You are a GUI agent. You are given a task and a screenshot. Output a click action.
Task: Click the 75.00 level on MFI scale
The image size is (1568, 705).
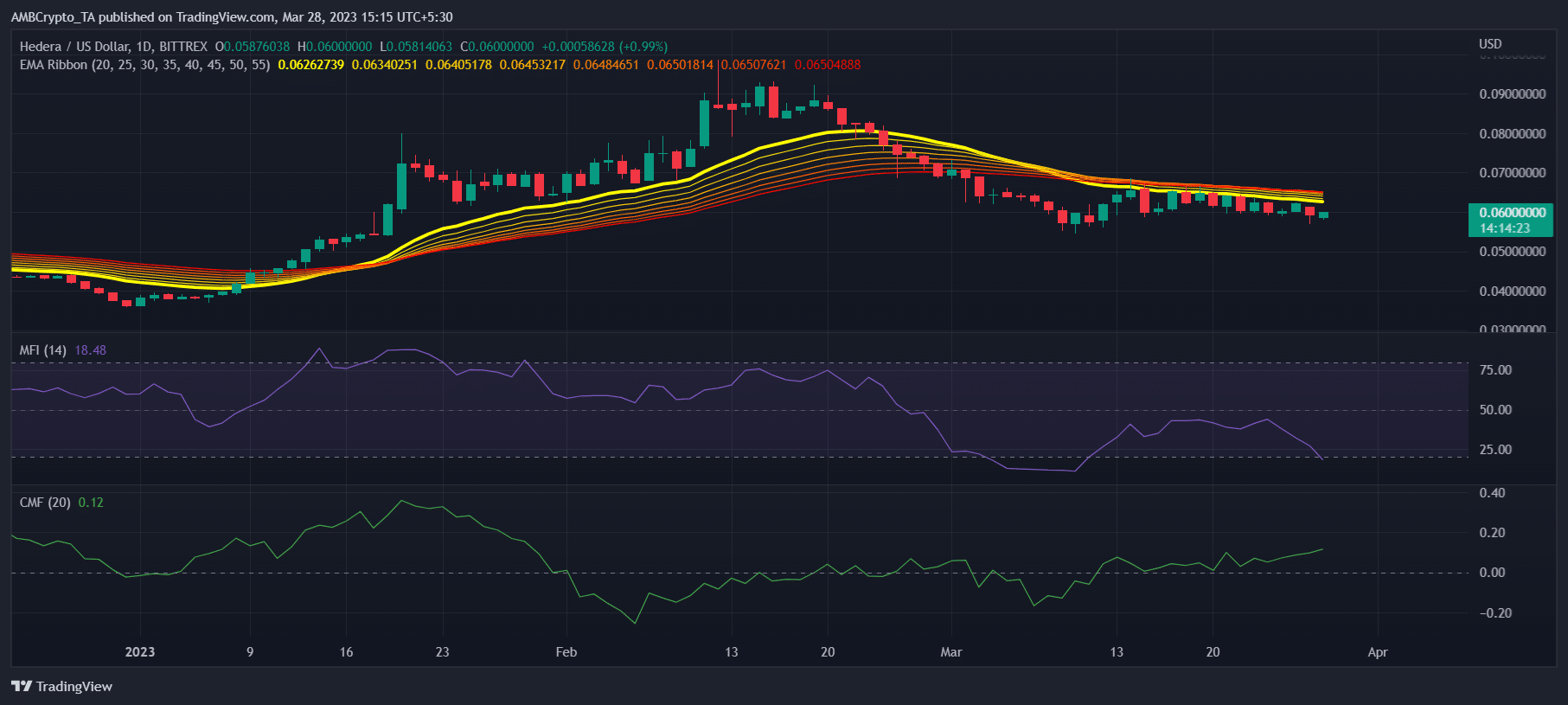pyautogui.click(x=1495, y=370)
